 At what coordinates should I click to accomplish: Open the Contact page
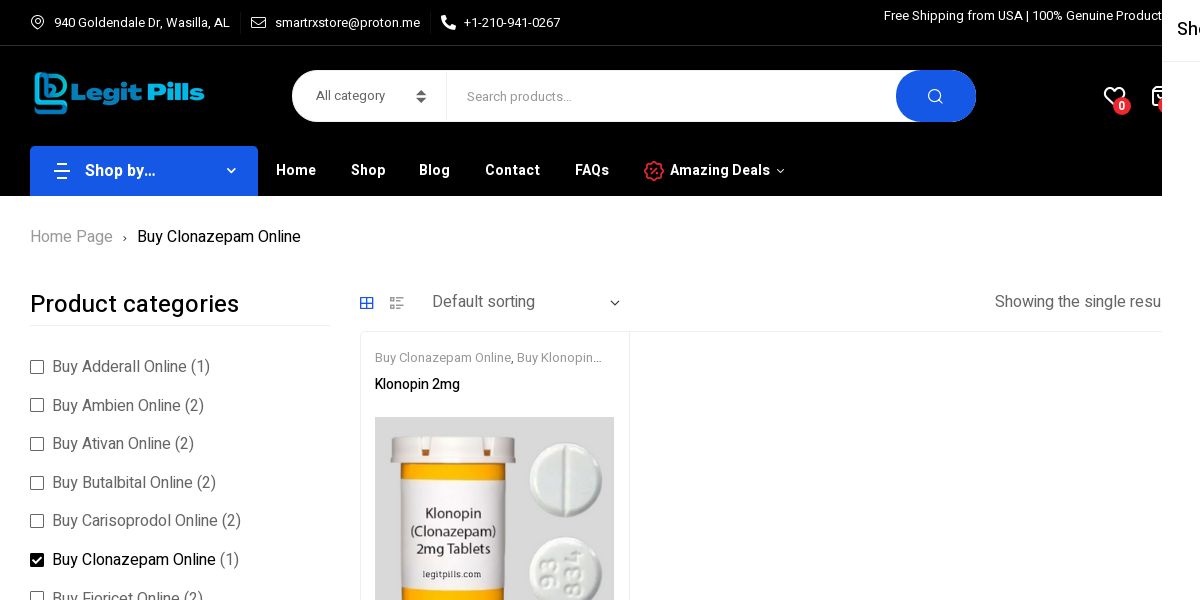512,170
